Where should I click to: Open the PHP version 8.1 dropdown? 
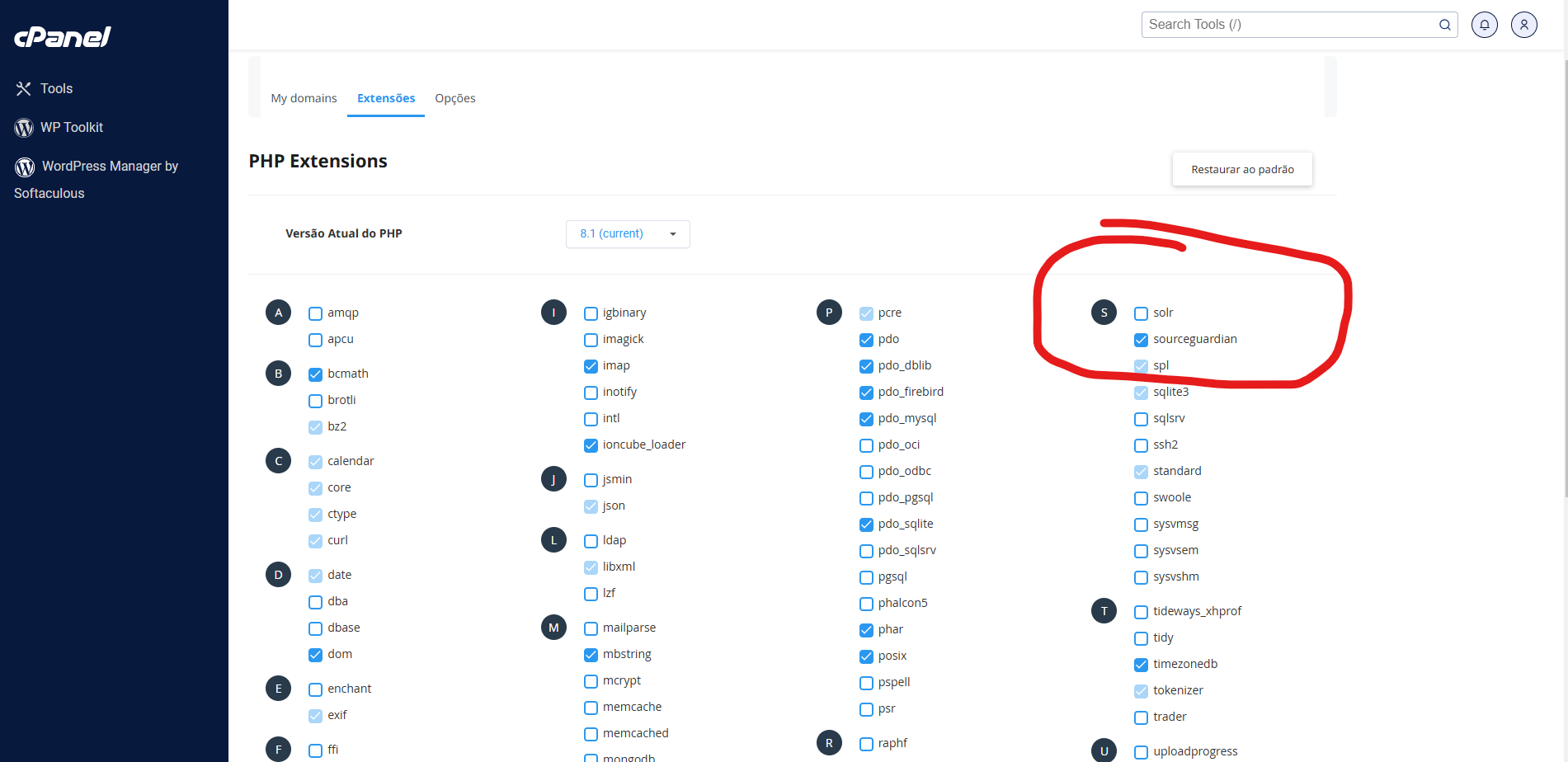coord(627,234)
